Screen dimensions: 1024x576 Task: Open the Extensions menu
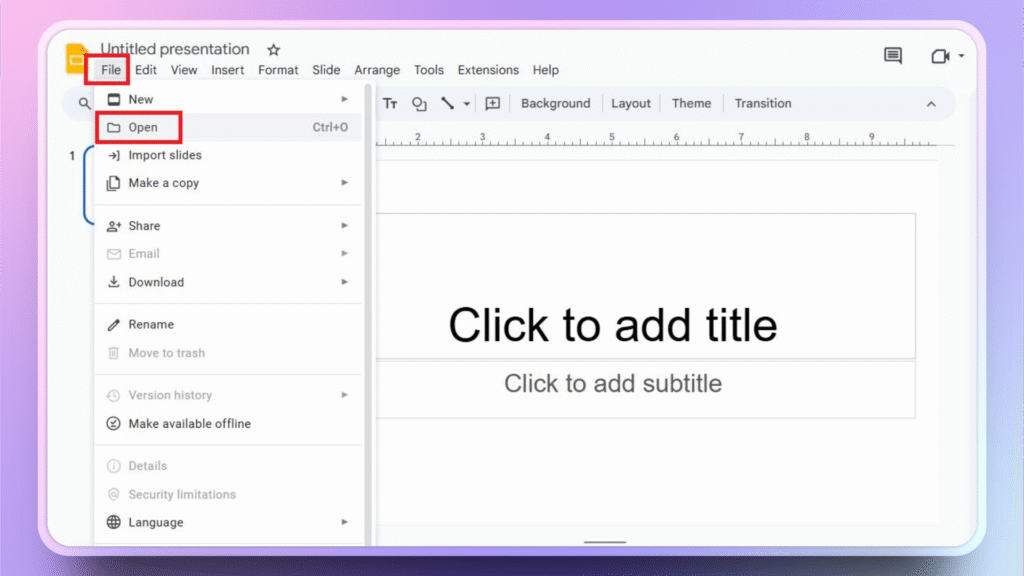[x=488, y=70]
